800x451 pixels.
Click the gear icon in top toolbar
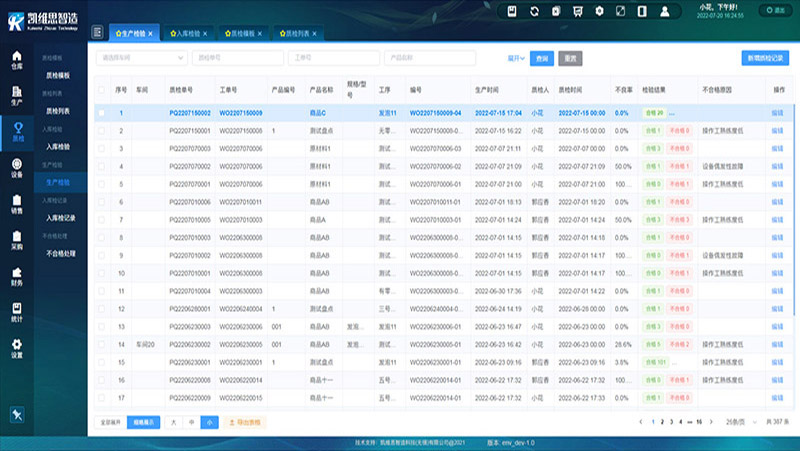tap(599, 11)
